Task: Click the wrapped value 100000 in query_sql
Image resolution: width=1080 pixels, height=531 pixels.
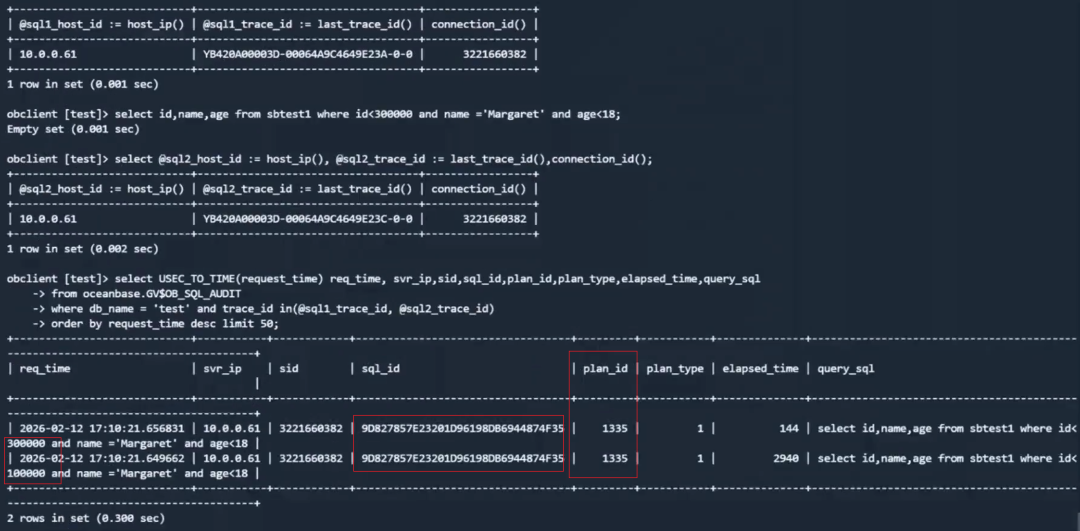Action: pos(26,473)
